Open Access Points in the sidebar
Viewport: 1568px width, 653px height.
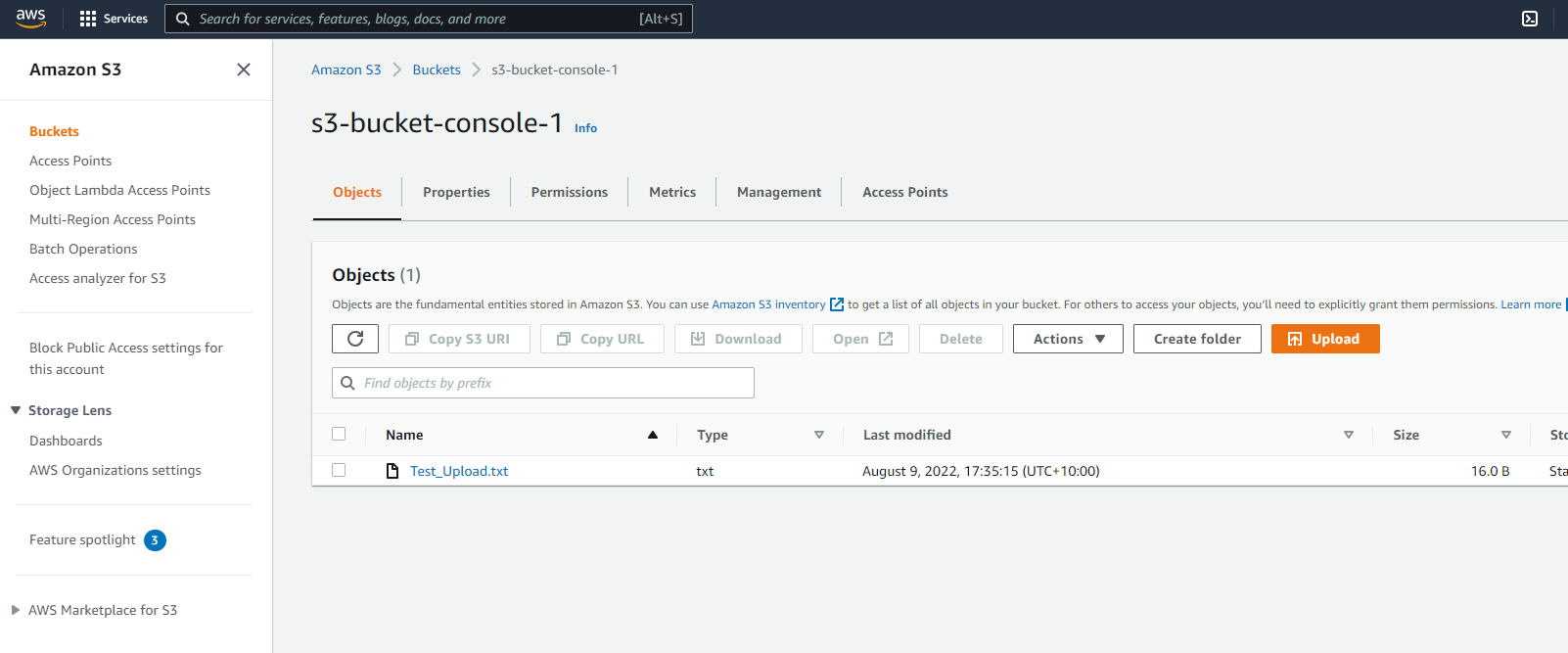(x=70, y=161)
